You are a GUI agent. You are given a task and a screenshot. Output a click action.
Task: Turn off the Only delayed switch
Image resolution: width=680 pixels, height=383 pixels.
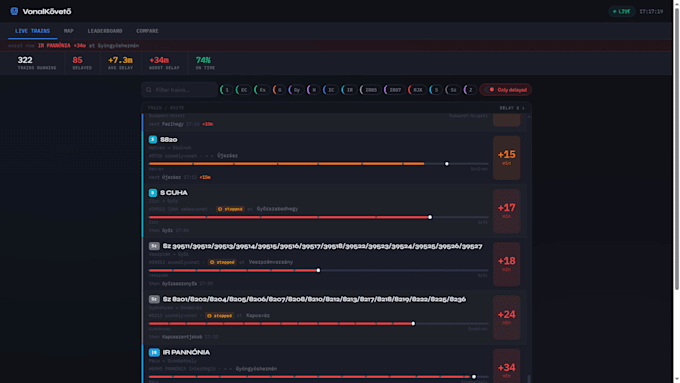[x=506, y=90]
